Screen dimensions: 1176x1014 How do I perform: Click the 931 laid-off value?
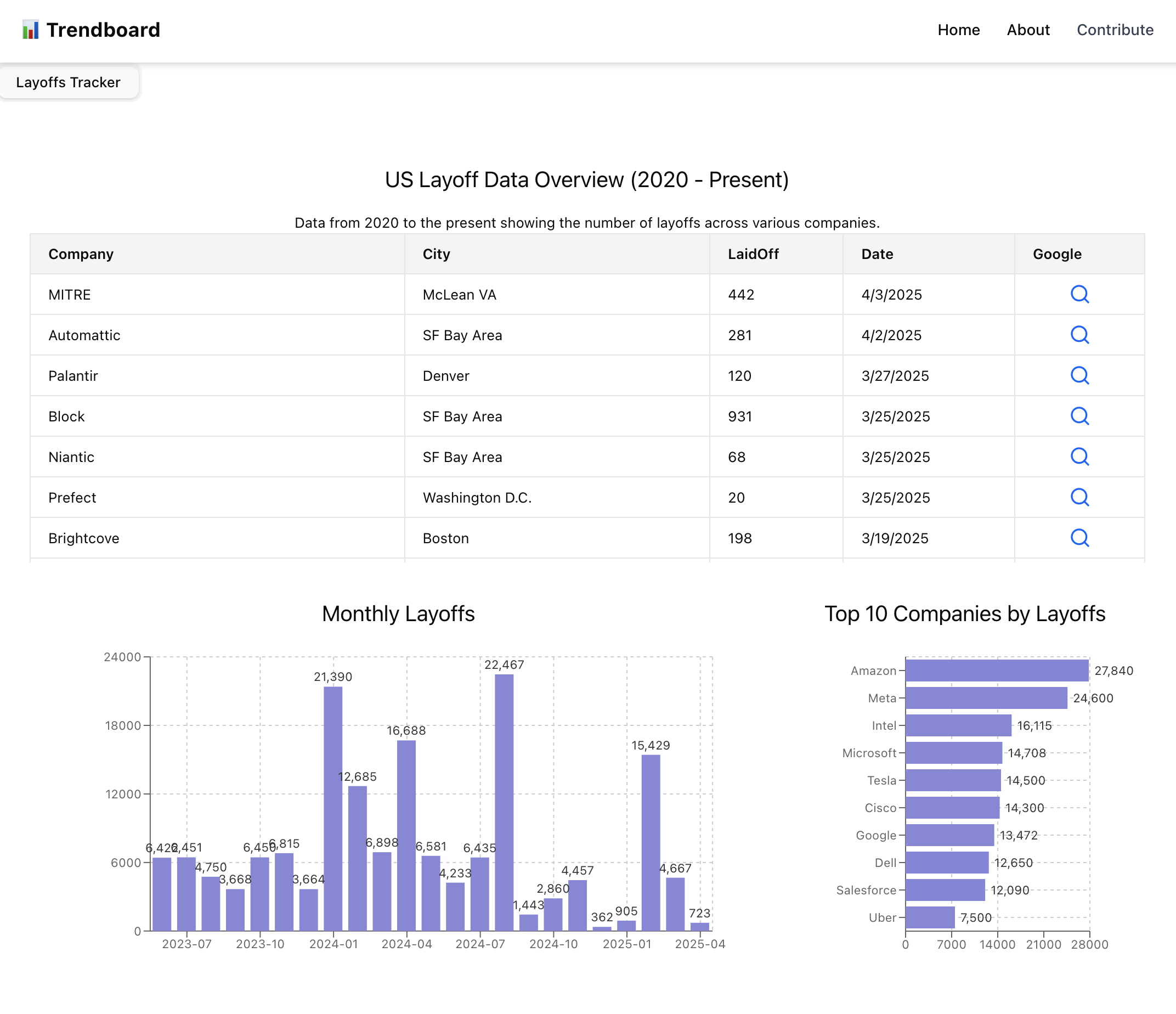[x=776, y=416]
